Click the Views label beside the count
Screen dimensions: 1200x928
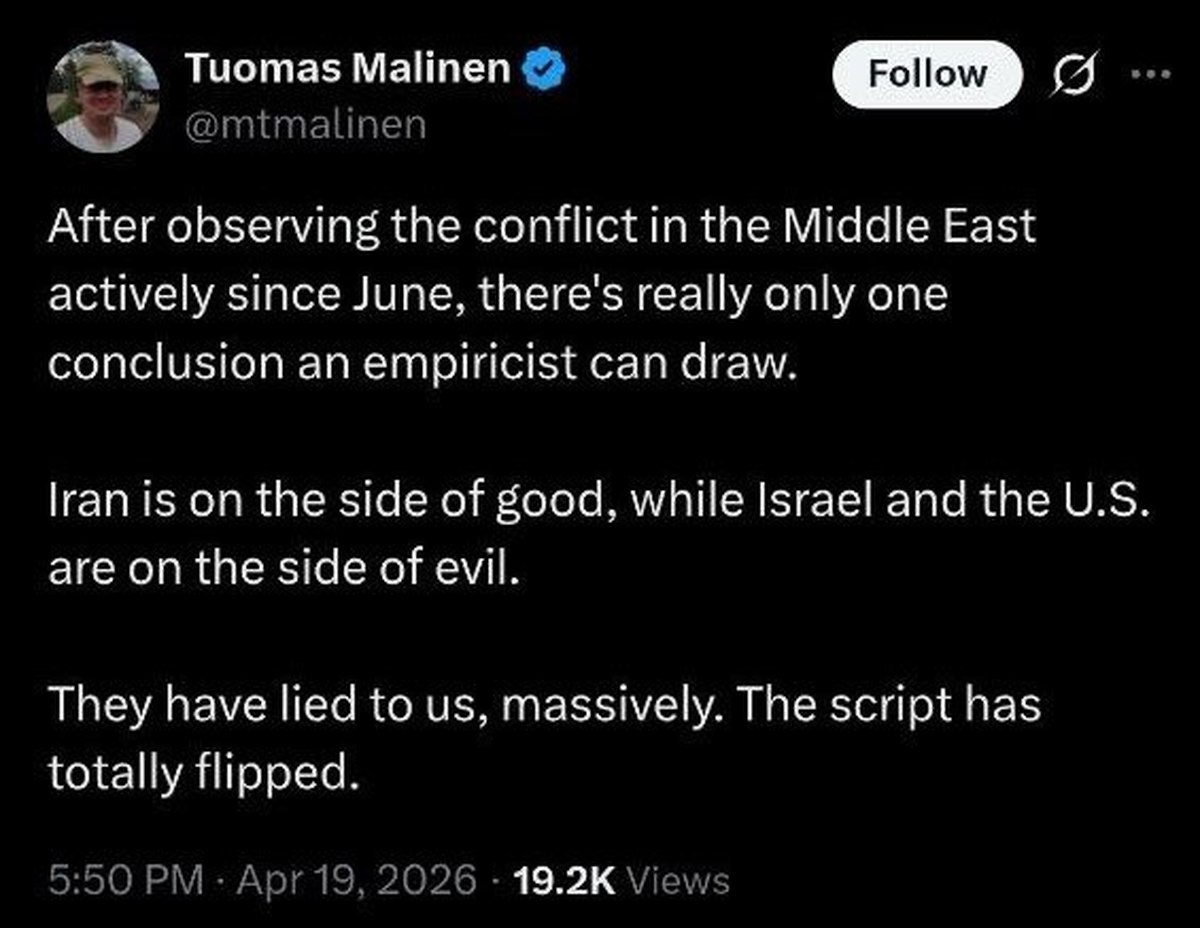click(x=683, y=880)
